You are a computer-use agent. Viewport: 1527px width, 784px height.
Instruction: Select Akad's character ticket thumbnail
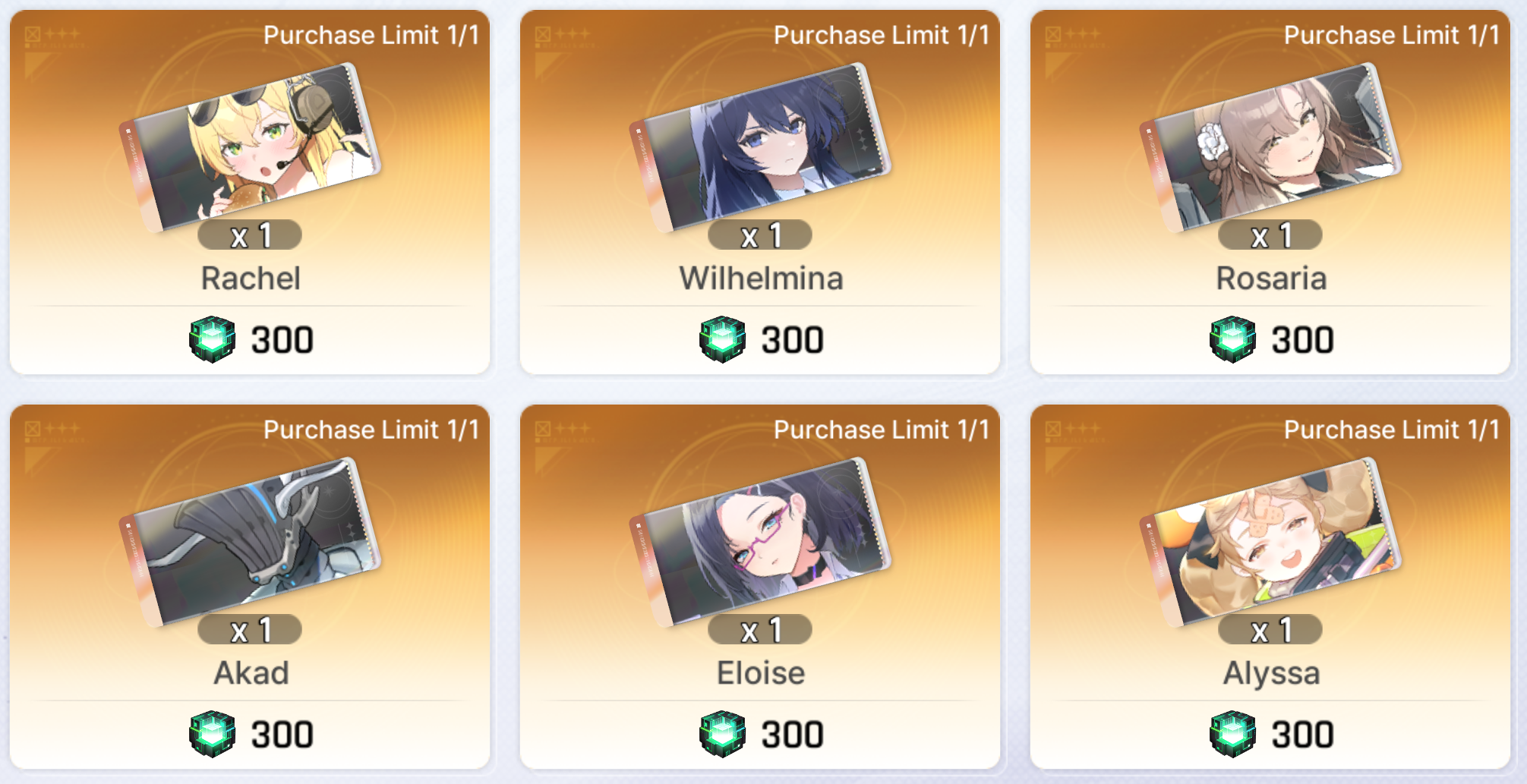click(x=250, y=543)
